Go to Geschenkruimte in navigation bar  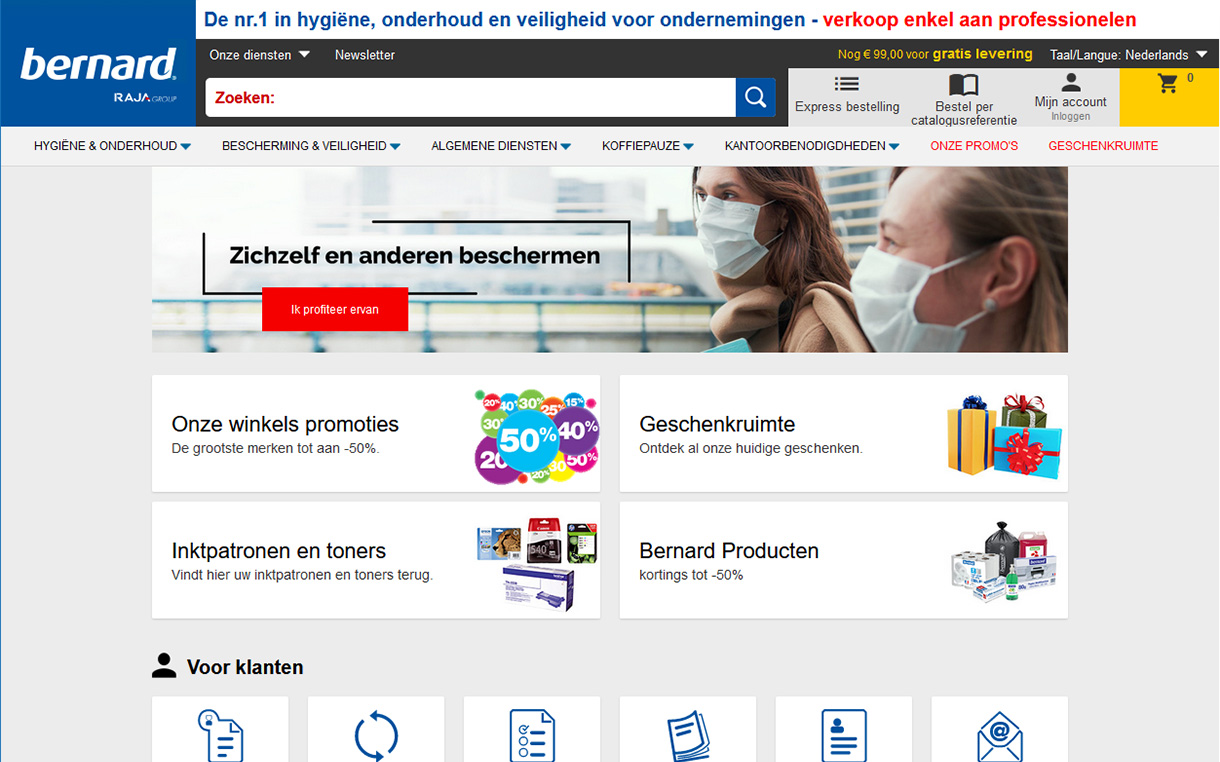click(1102, 146)
